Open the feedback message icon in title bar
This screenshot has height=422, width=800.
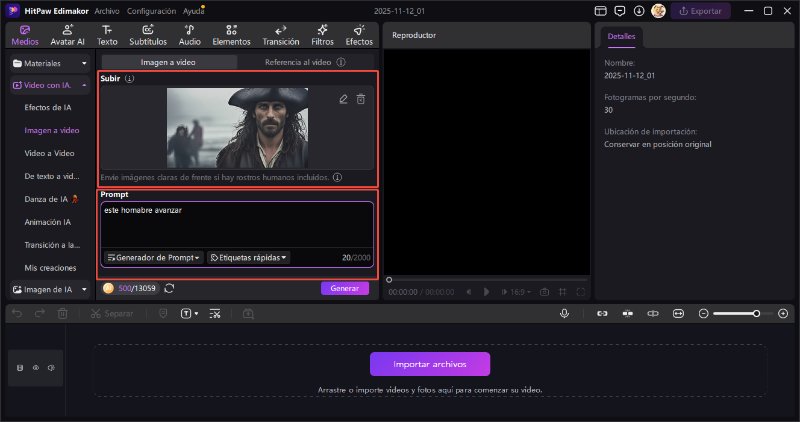pos(620,11)
